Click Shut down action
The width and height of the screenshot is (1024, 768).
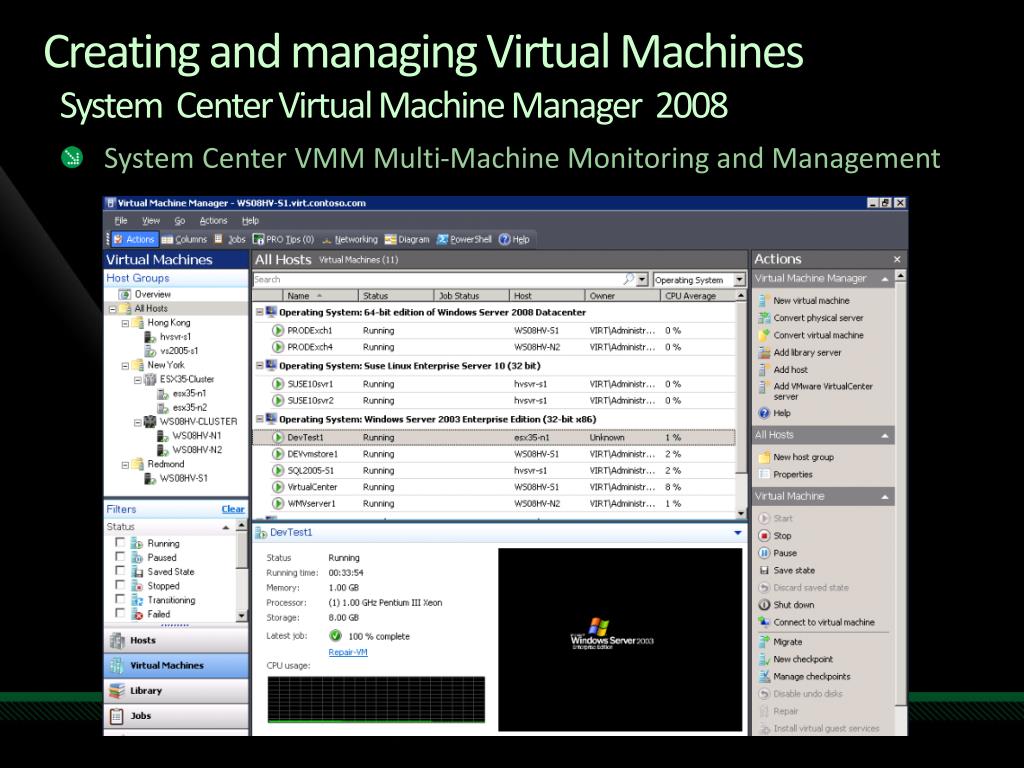(x=786, y=605)
